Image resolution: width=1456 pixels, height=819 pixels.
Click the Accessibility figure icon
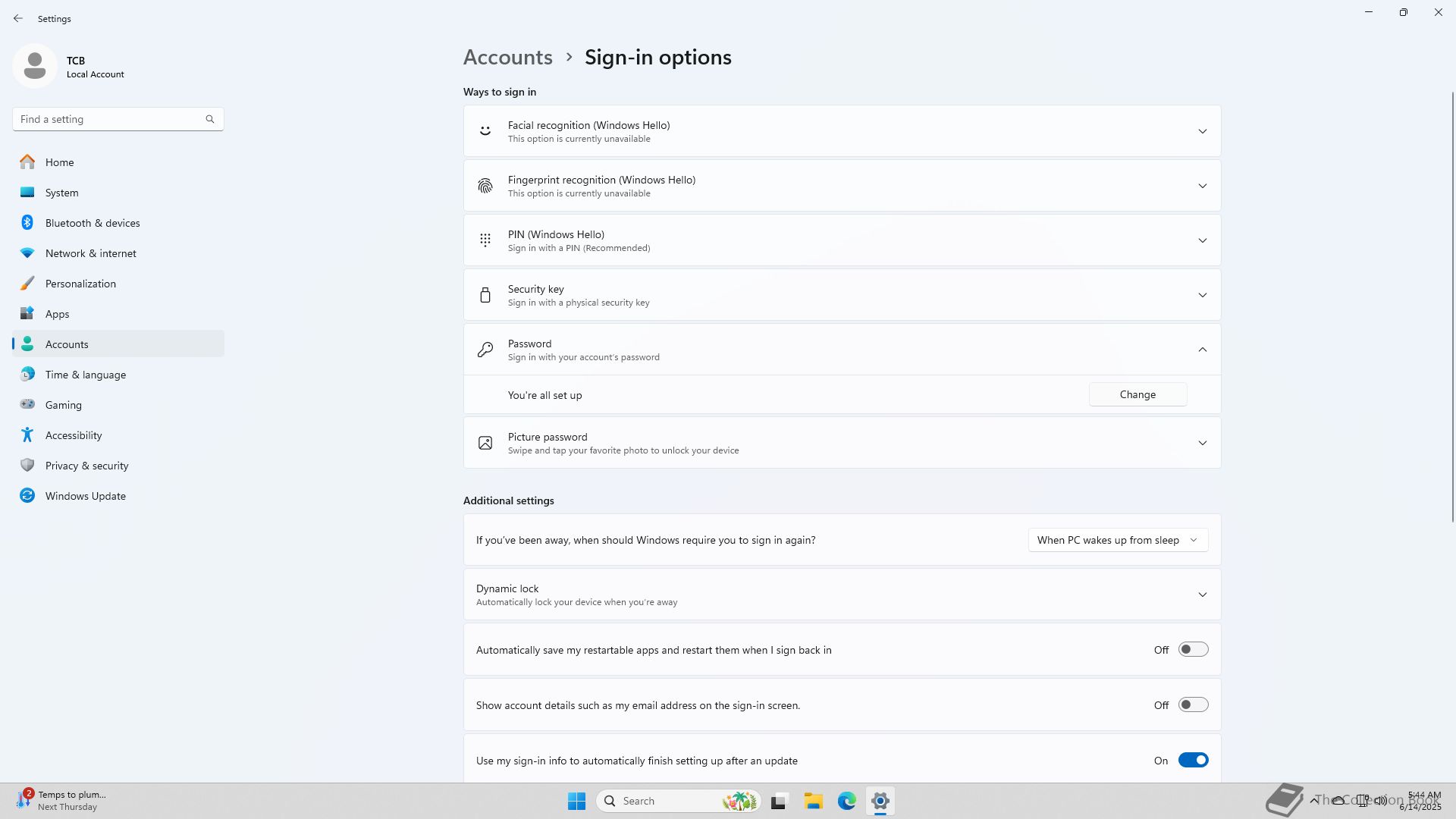27,435
